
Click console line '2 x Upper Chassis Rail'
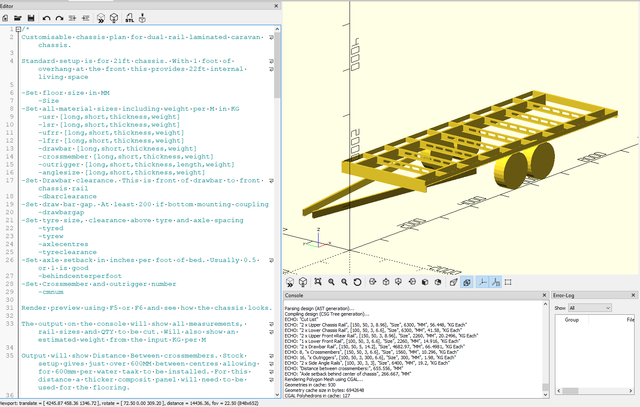376,325
